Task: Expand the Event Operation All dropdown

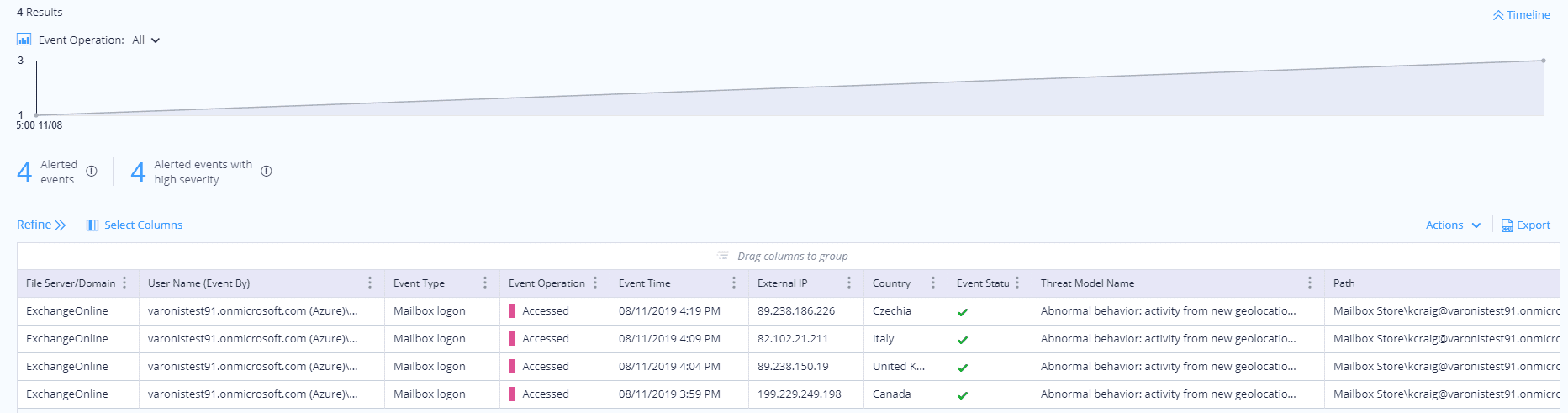Action: pyautogui.click(x=146, y=40)
